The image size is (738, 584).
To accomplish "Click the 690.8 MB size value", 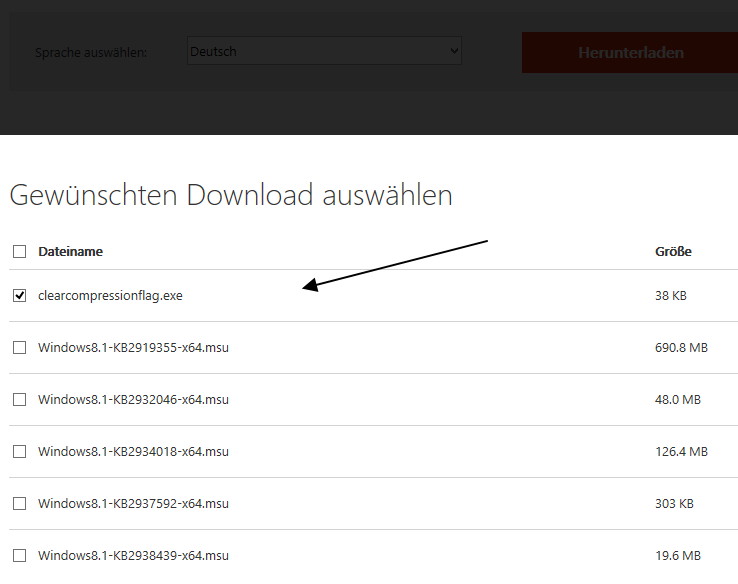I will click(682, 347).
